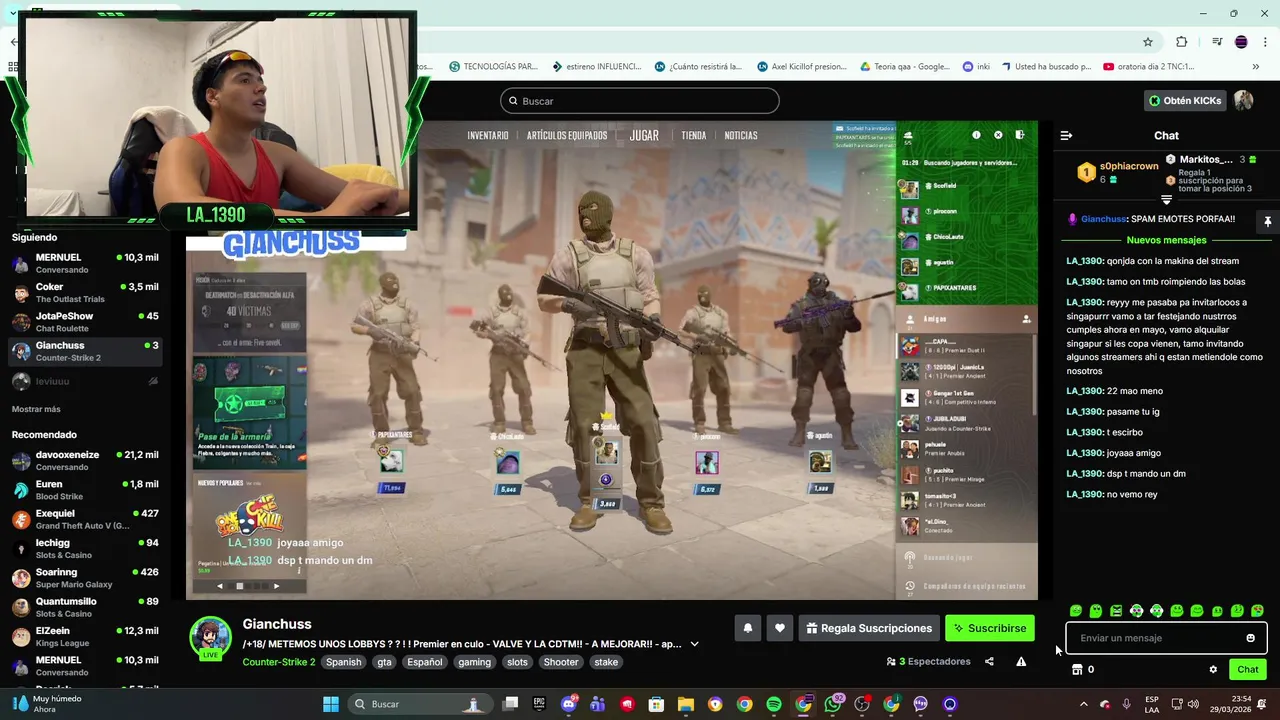Open the Coker channel in the sidebar
Image resolution: width=1280 pixels, height=720 pixels.
coord(85,293)
